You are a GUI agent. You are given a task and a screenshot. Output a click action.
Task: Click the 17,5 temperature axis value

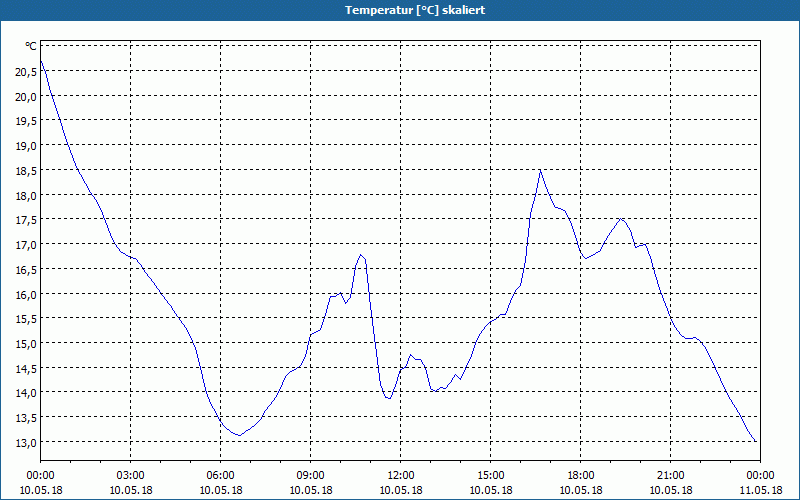(26, 220)
